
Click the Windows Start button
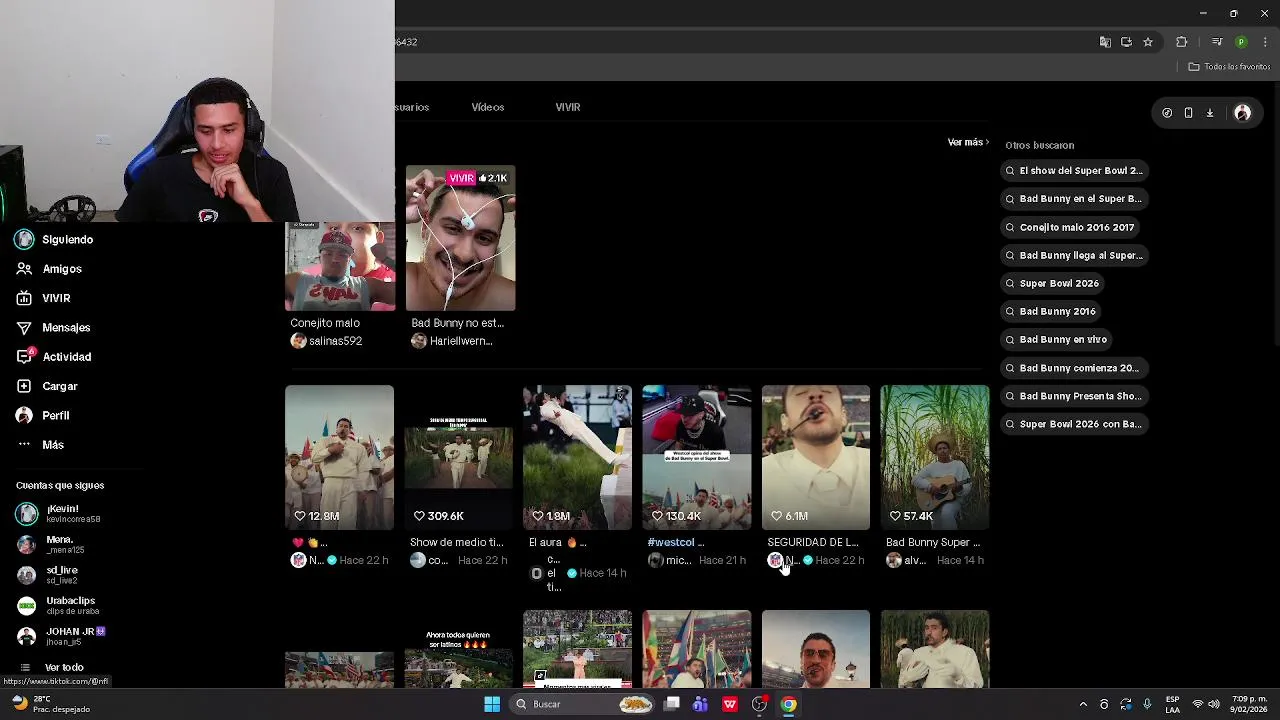pyautogui.click(x=492, y=704)
